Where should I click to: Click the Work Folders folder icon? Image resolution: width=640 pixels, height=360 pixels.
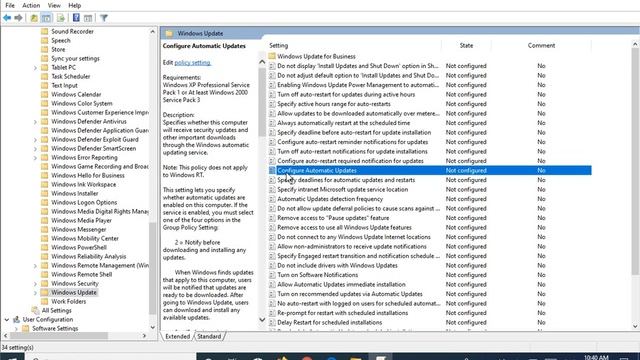coord(45,301)
